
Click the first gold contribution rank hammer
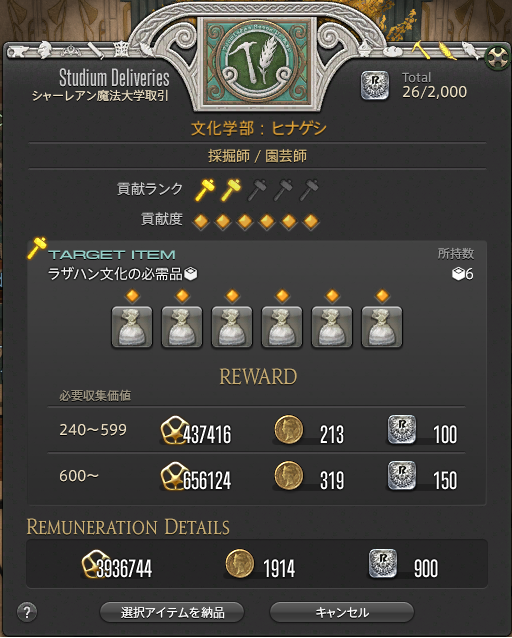(x=205, y=189)
